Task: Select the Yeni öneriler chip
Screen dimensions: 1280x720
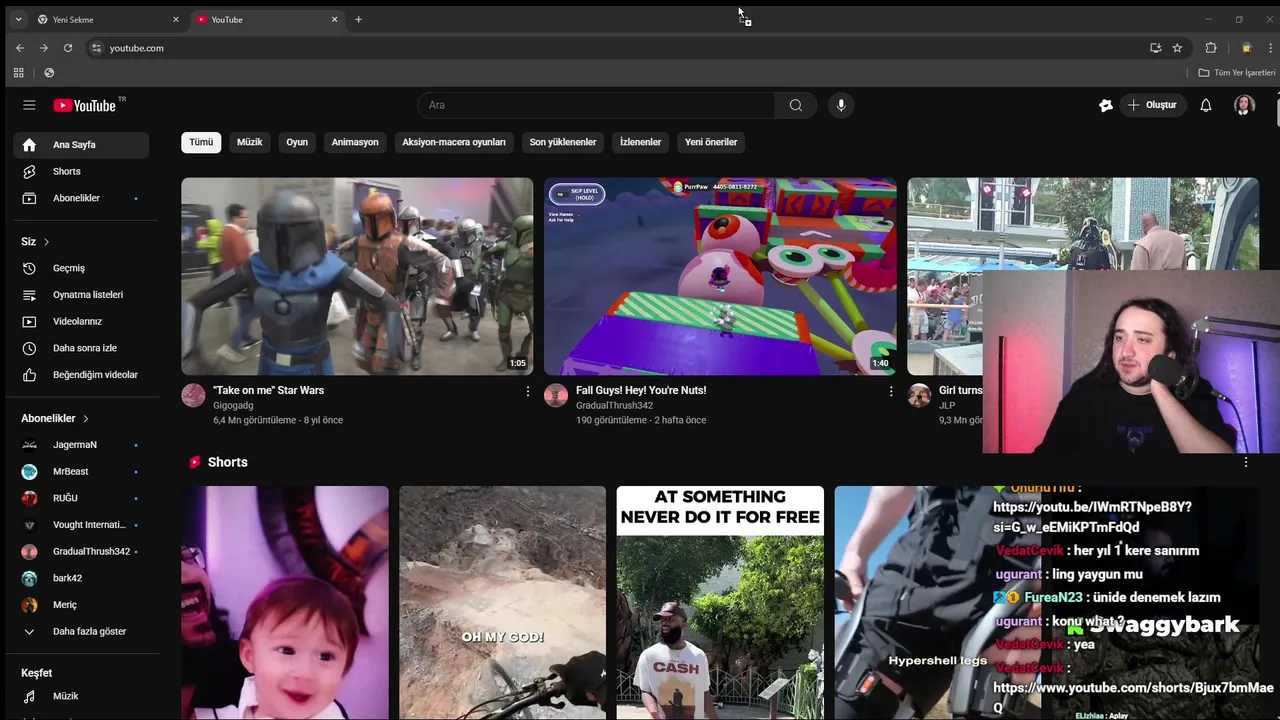Action: [711, 142]
